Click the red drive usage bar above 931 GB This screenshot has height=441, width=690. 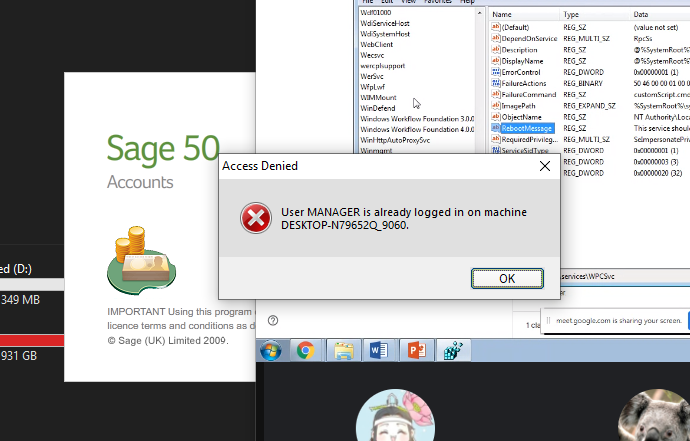[32, 340]
